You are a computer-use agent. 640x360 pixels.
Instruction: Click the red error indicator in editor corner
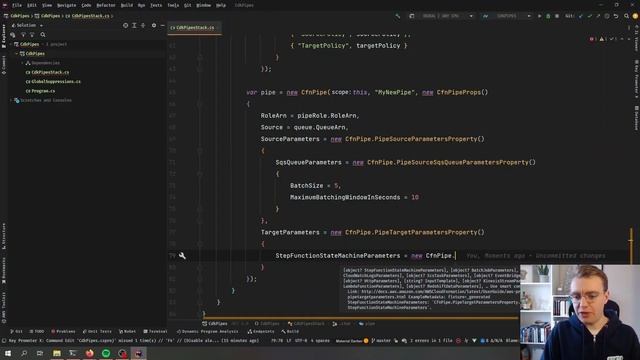point(592,39)
